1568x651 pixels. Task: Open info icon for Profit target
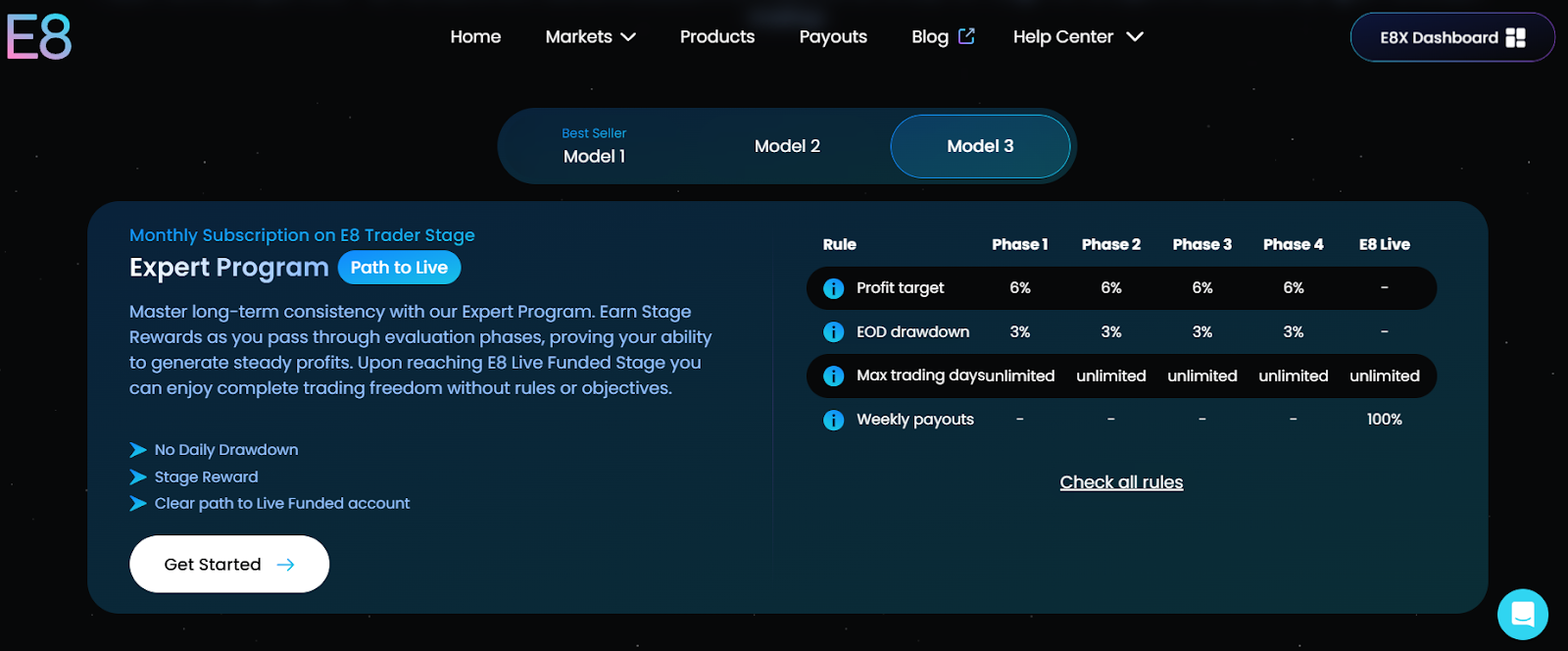[833, 288]
